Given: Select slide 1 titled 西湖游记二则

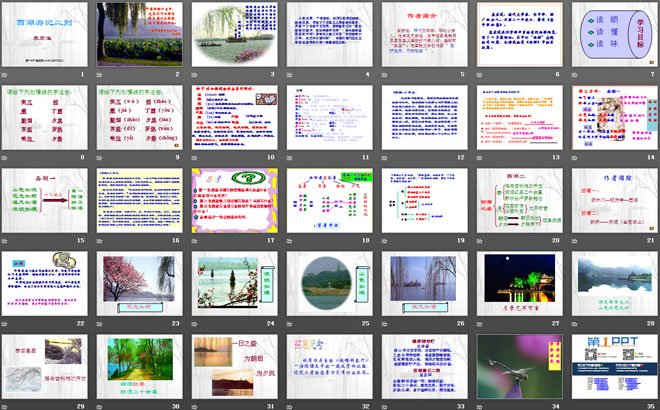Looking at the screenshot, I should (46, 34).
